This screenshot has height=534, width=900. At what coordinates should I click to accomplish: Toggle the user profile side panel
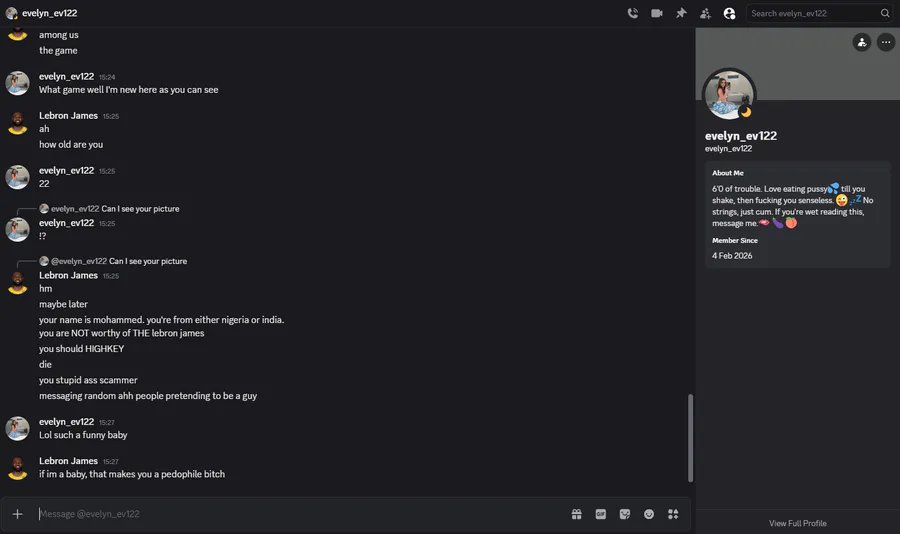point(729,13)
